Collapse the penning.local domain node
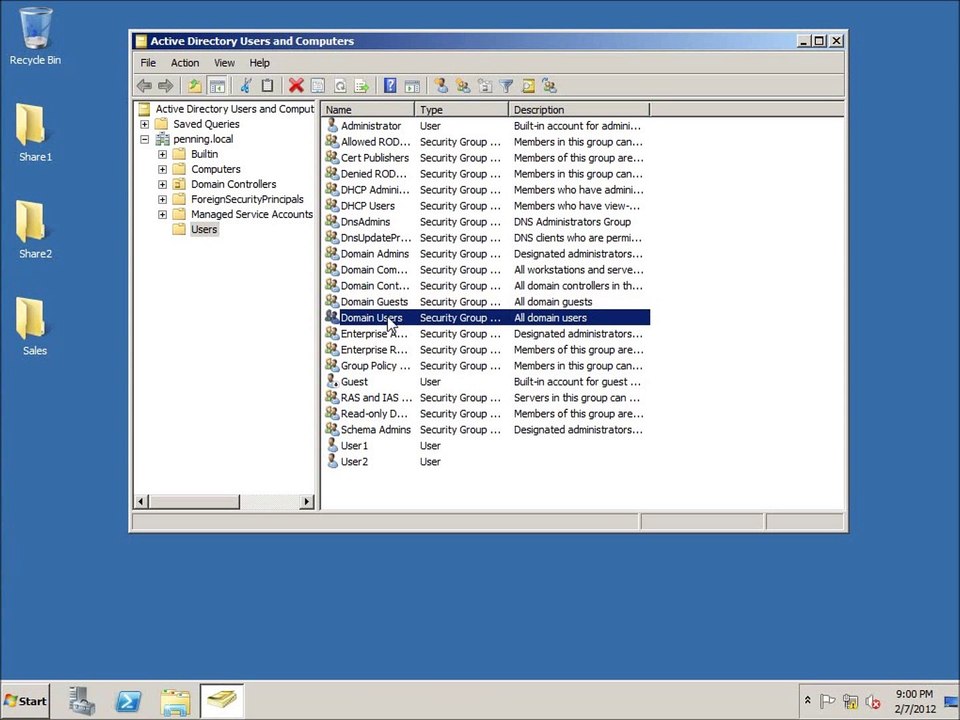Viewport: 960px width, 720px height. click(x=144, y=139)
